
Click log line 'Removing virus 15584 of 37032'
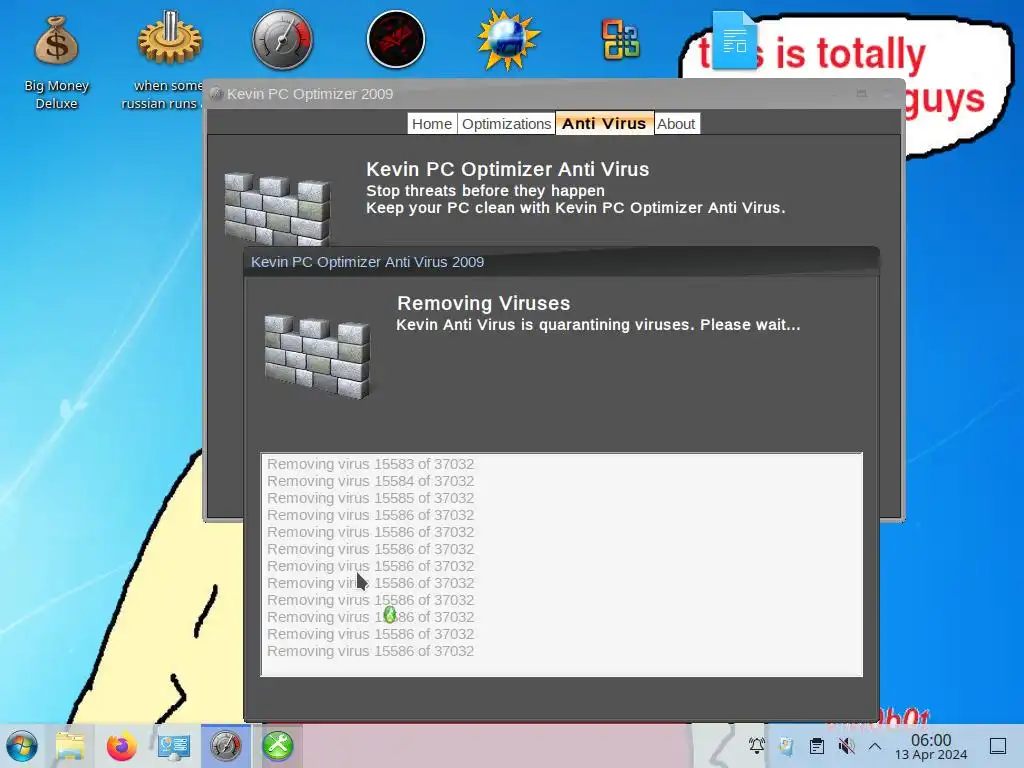pyautogui.click(x=370, y=481)
